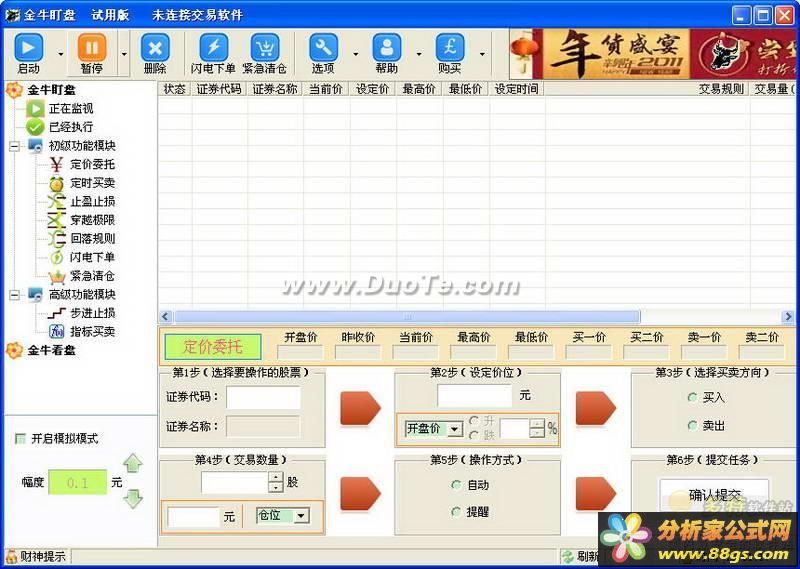Collapse the 高级功能模块 tree node
The image size is (800, 569).
tap(15, 294)
